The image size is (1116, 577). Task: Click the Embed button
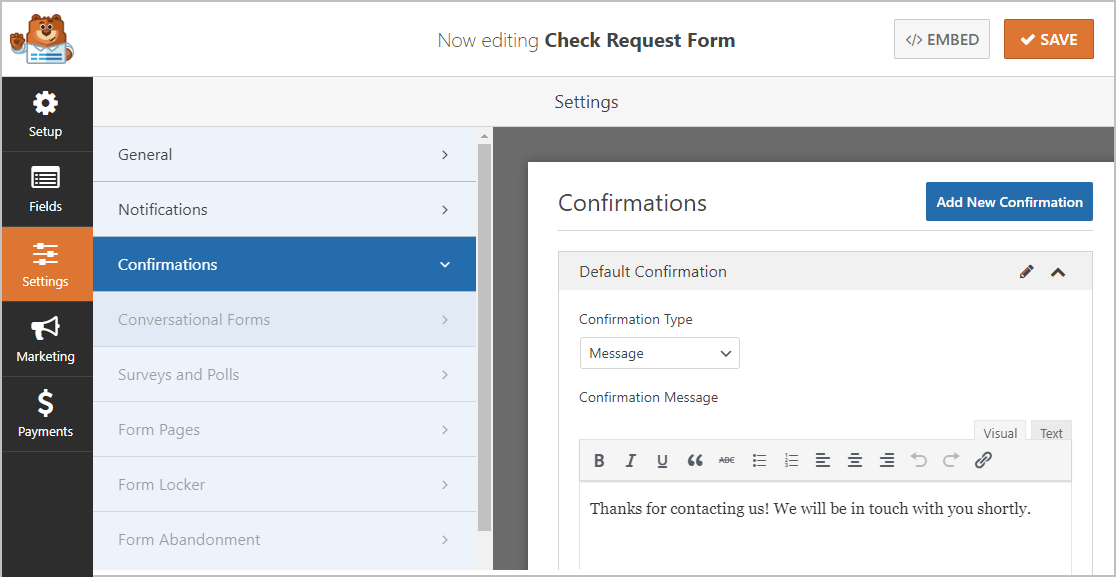(x=942, y=39)
